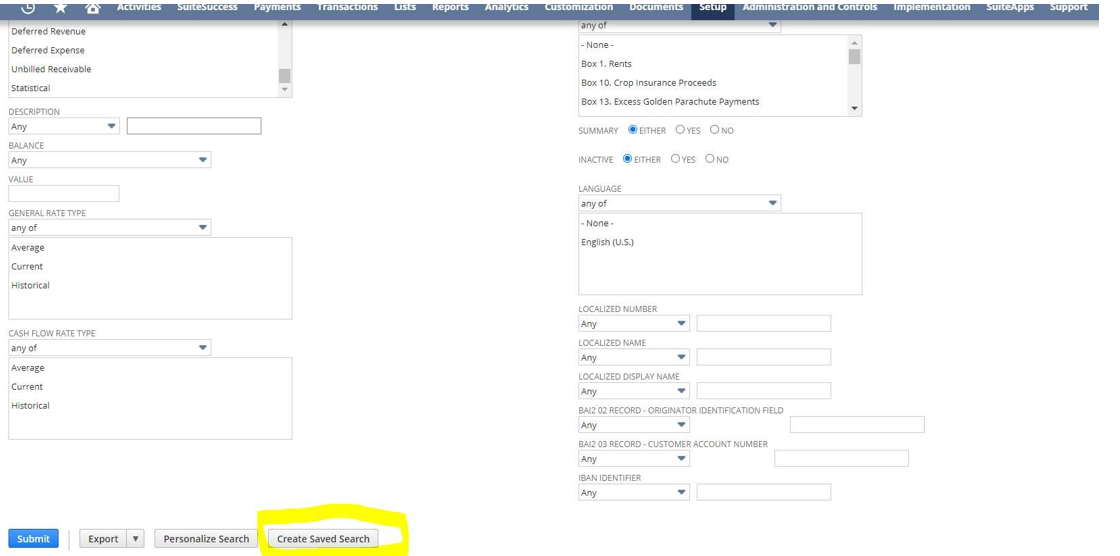The height and width of the screenshot is (556, 1120).
Task: Select YES for Inactive
Action: pos(675,159)
